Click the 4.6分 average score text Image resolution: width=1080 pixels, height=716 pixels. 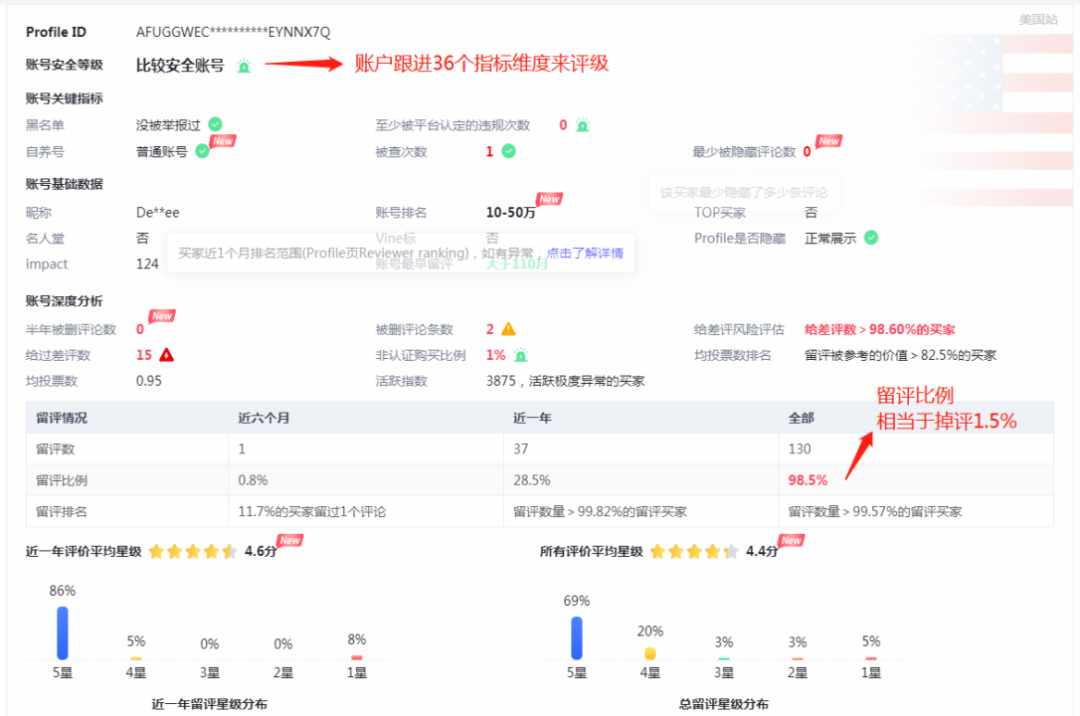click(x=260, y=551)
